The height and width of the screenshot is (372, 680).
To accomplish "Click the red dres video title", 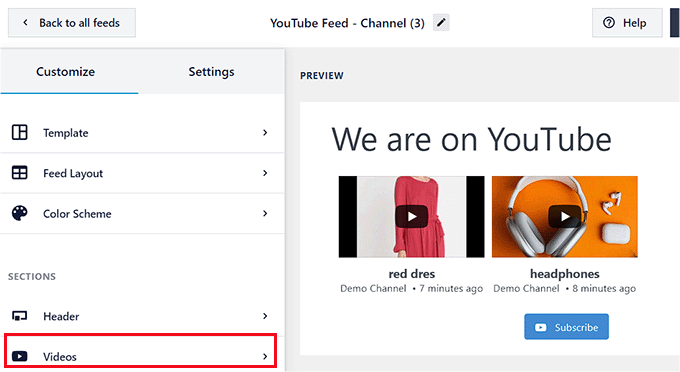I will click(412, 274).
